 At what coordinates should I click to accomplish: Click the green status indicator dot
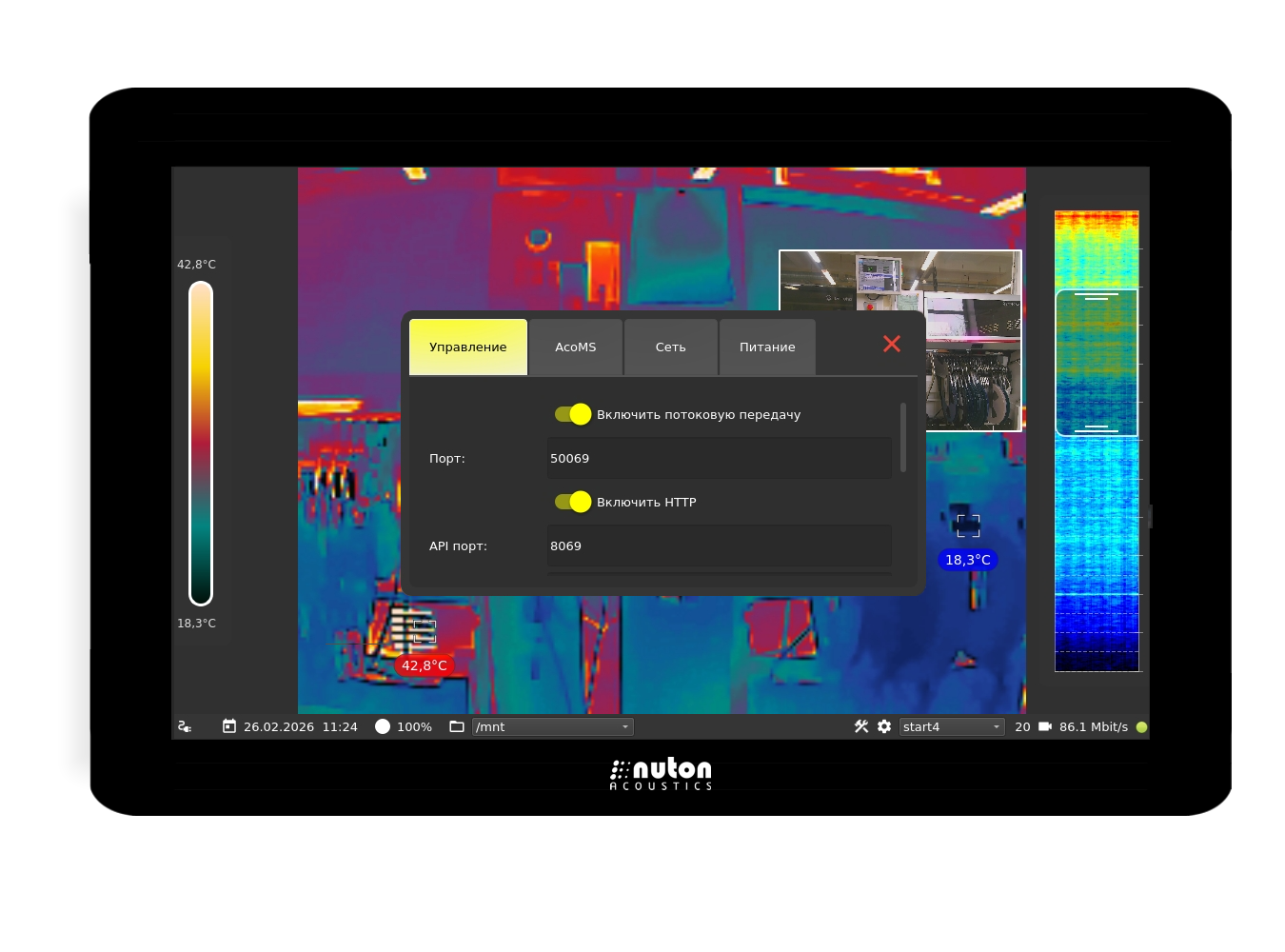tap(1141, 727)
